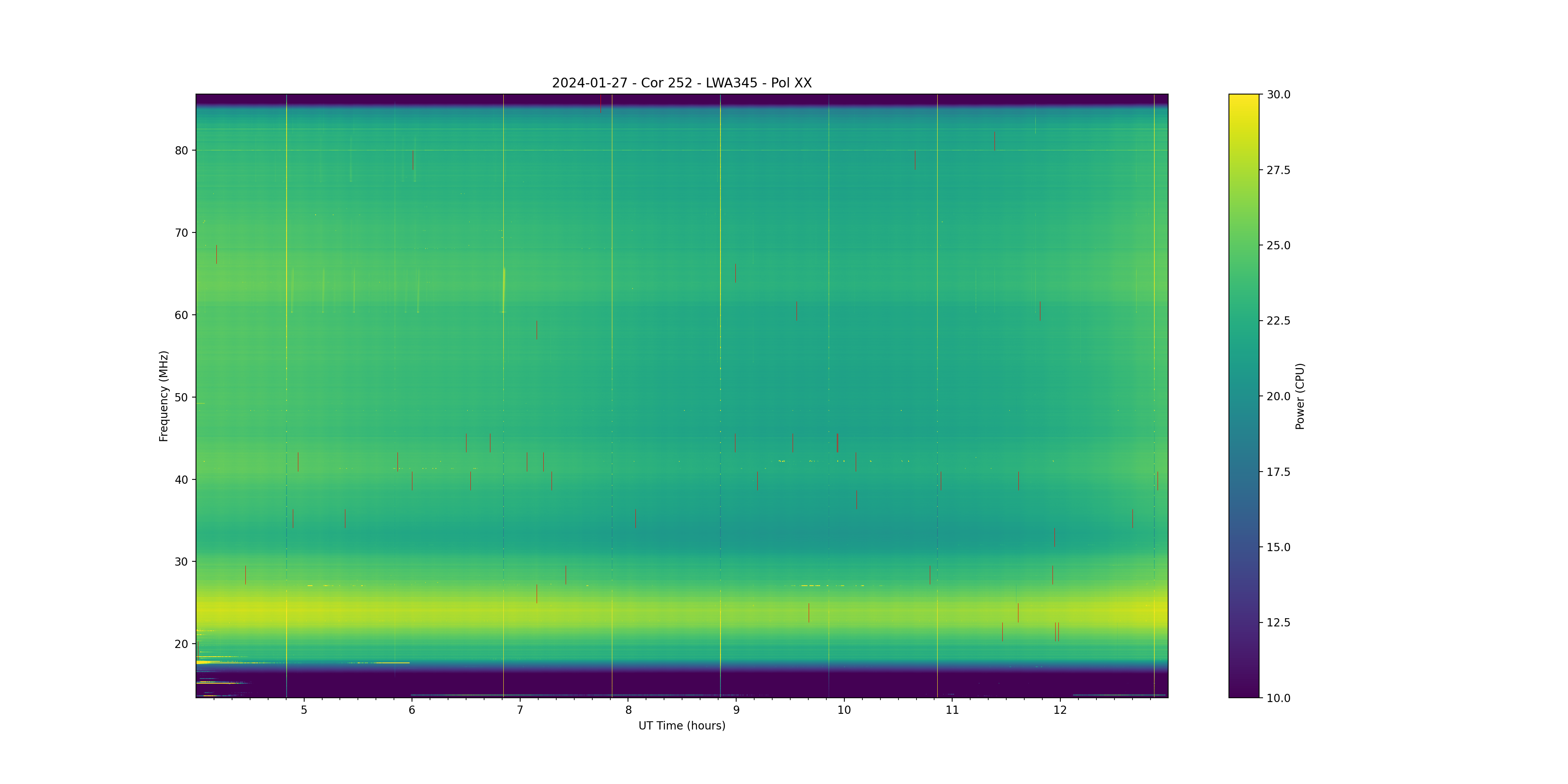Click the 10 hour tick on the time axis
Screen dimensions: 1568x784
pos(844,710)
